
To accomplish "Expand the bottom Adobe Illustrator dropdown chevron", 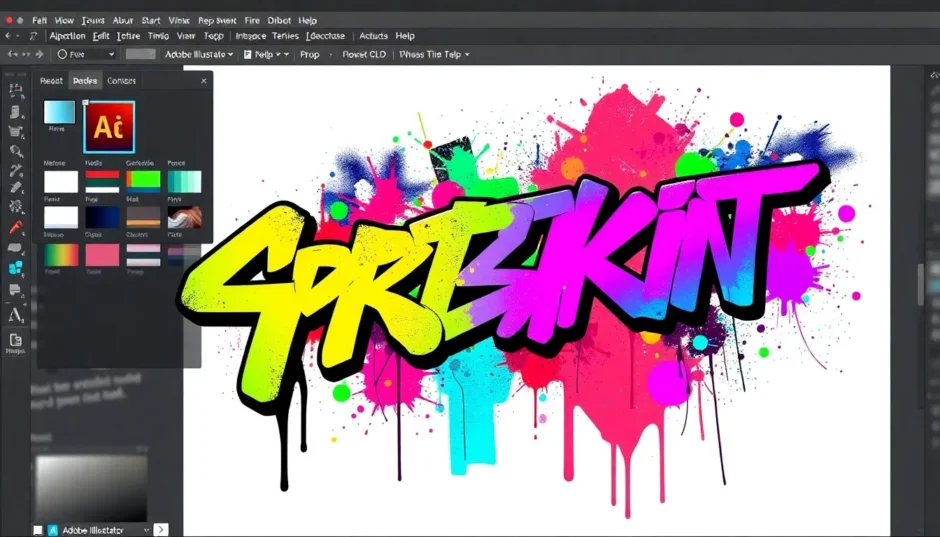I will 146,530.
